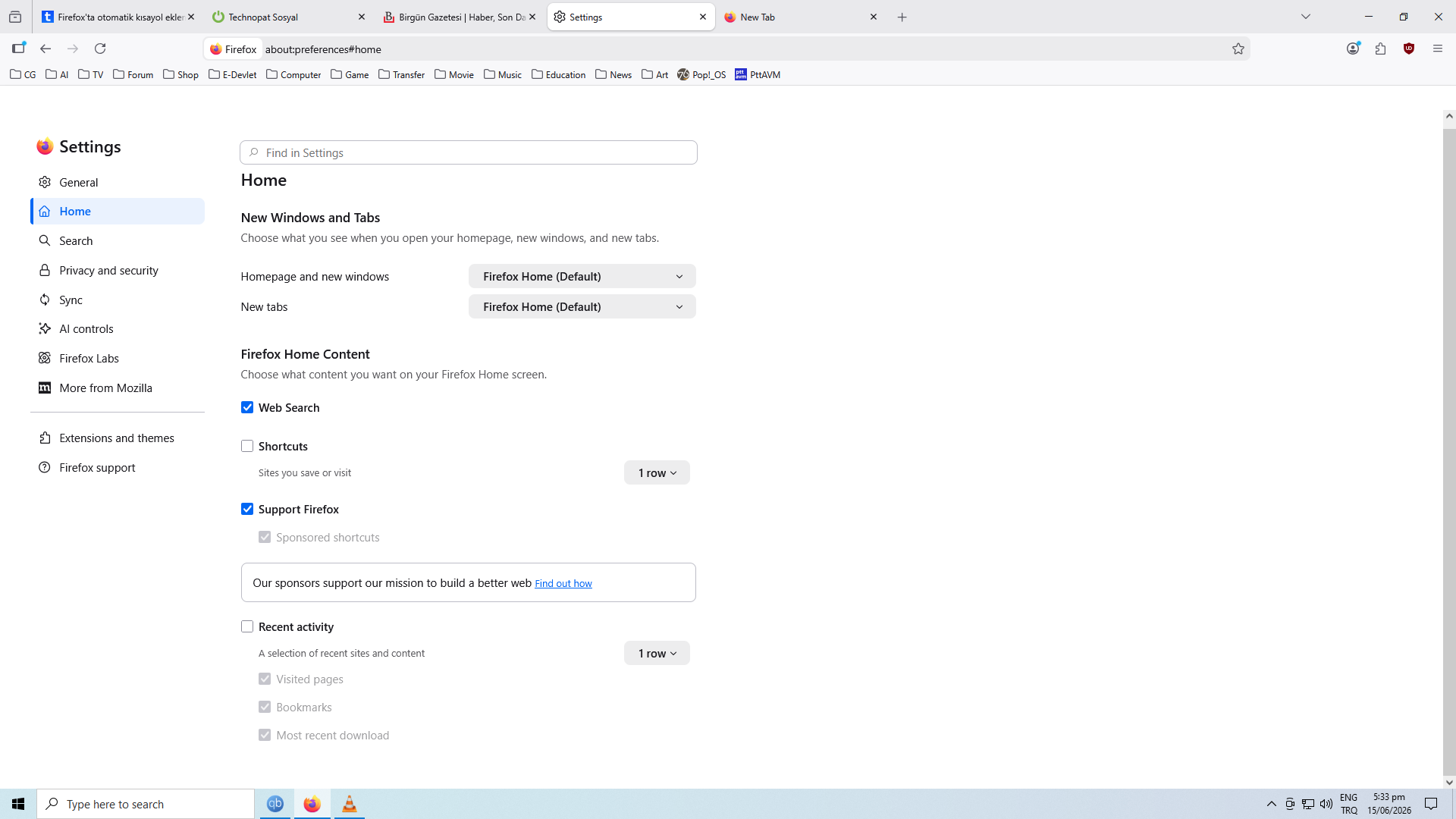
Task: Open VLC media player from taskbar
Action: point(349,804)
